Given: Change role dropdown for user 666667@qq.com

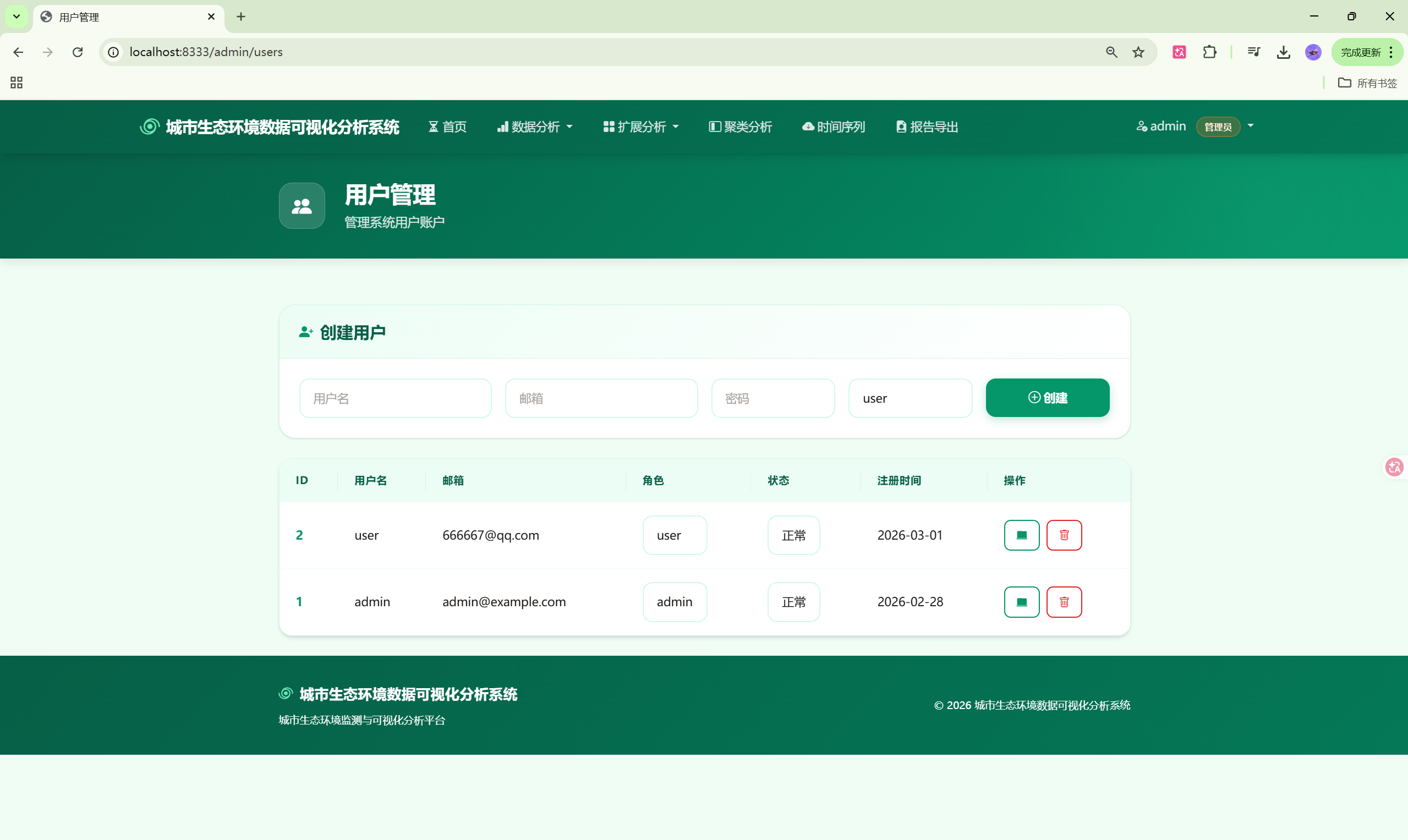Looking at the screenshot, I should coord(674,535).
